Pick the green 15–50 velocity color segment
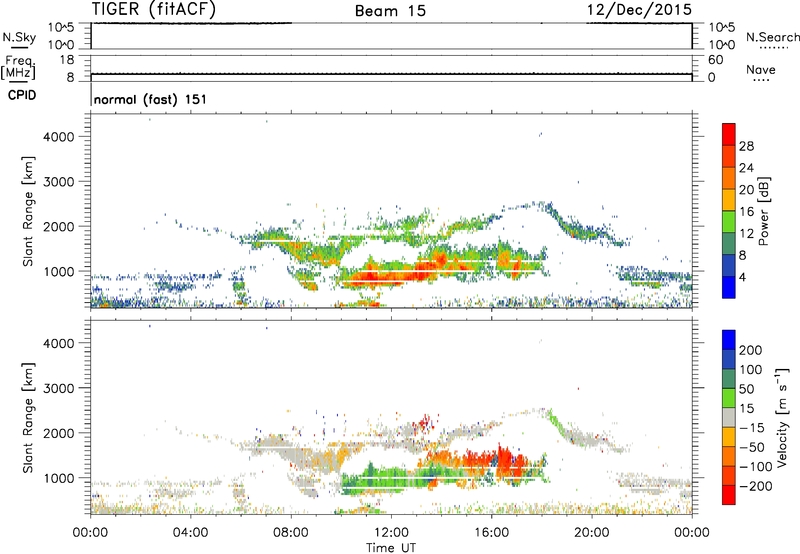Image resolution: width=800 pixels, height=554 pixels. click(729, 398)
